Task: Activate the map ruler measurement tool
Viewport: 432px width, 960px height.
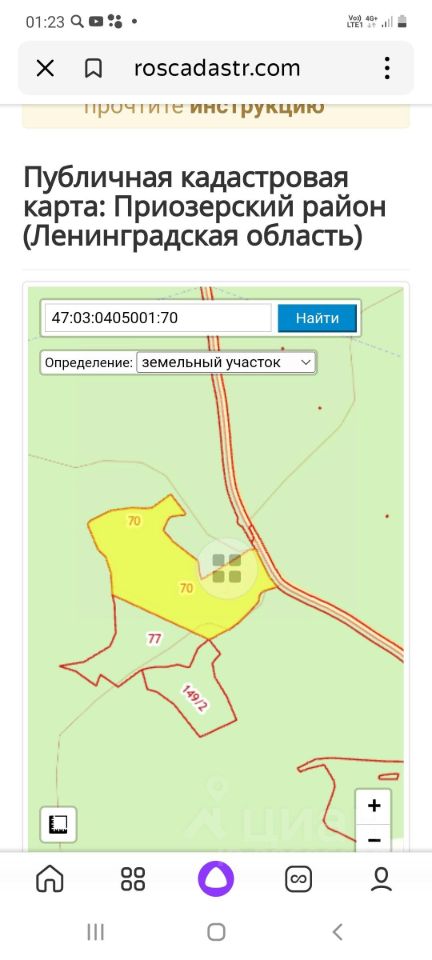Action: click(59, 824)
